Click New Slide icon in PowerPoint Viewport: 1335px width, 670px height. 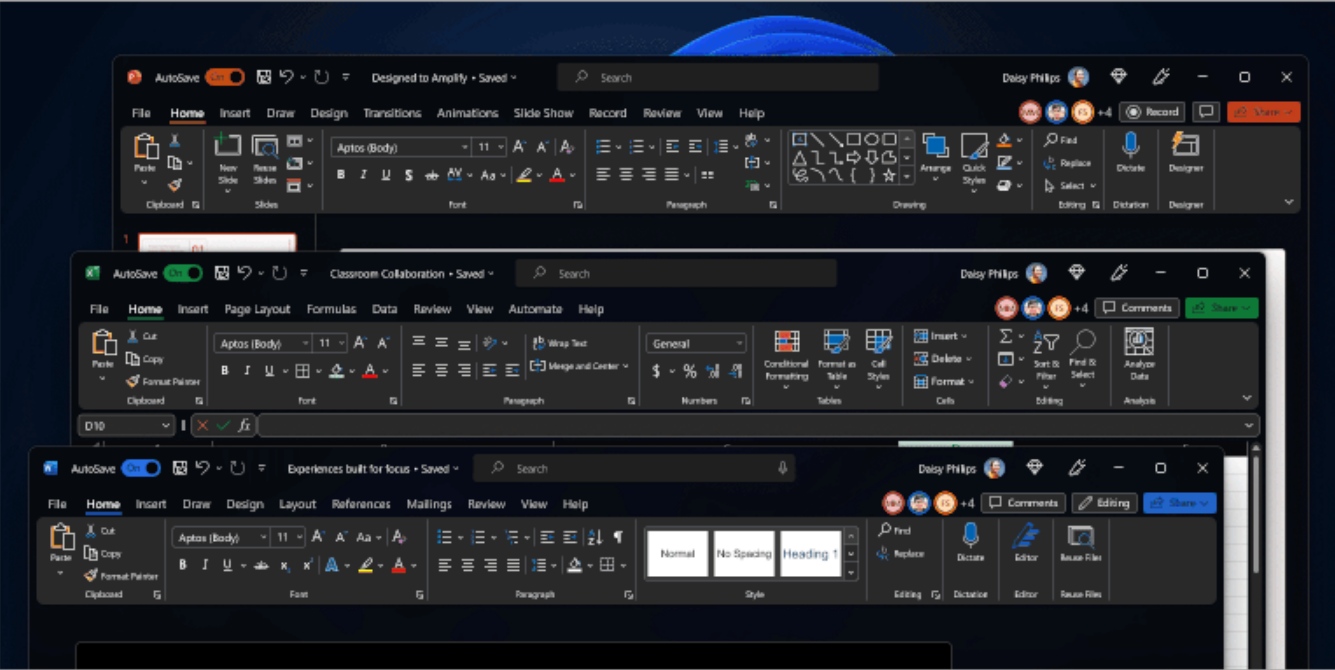tap(228, 146)
